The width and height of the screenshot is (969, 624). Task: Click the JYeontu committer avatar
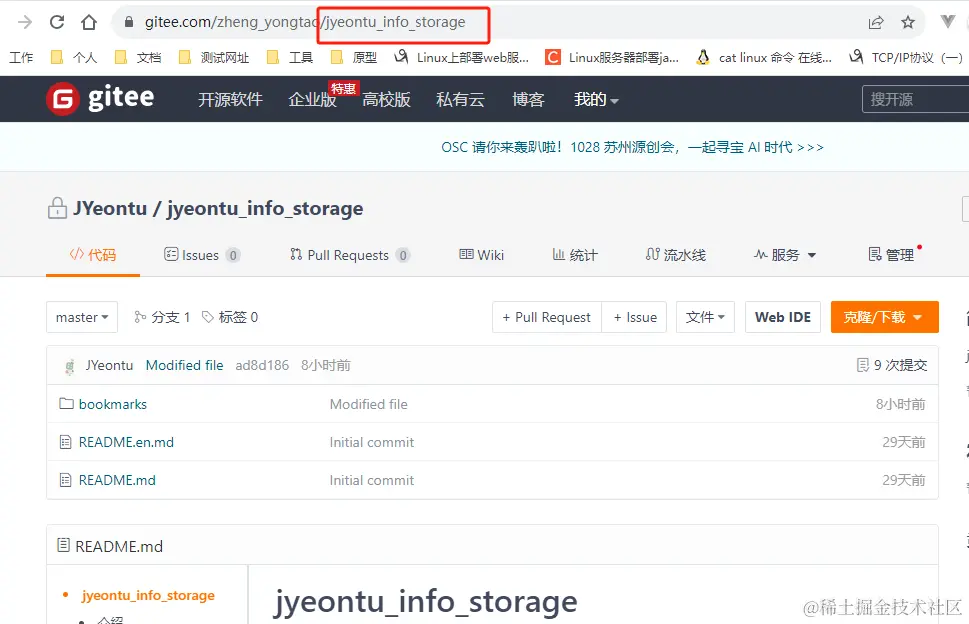[x=70, y=366]
